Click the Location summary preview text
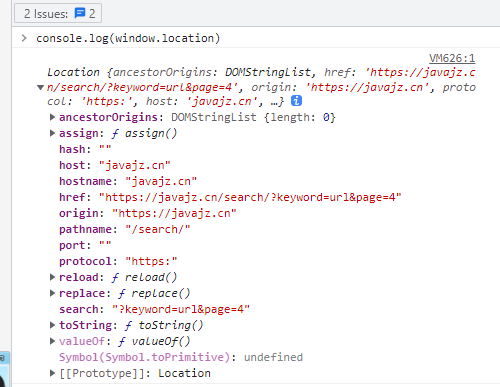Screen dimensions: 500x387 coord(261,87)
